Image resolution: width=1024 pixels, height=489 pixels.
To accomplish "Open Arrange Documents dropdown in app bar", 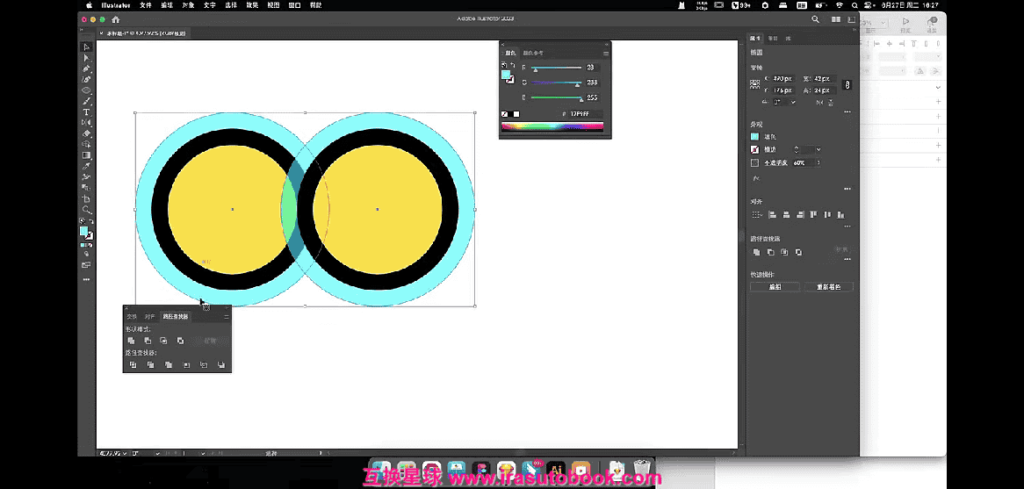I will tap(834, 20).
